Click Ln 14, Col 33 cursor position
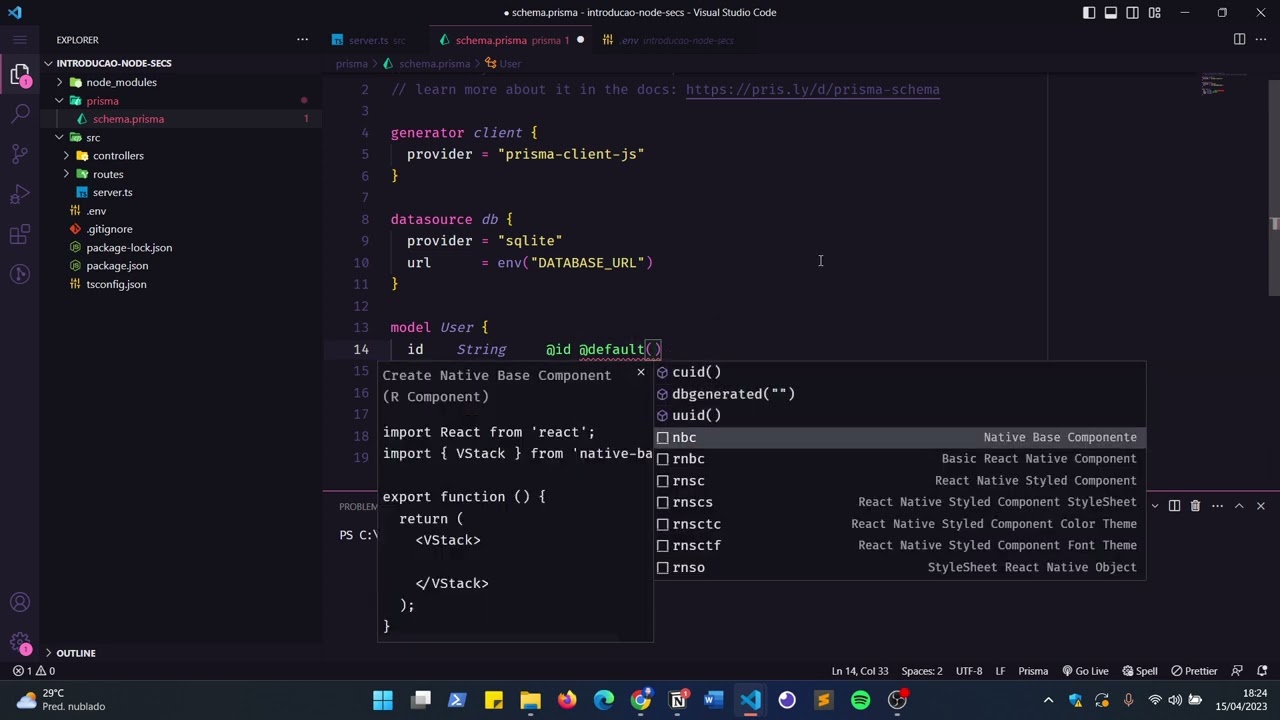Screen dimensions: 1280x720 click(860, 671)
